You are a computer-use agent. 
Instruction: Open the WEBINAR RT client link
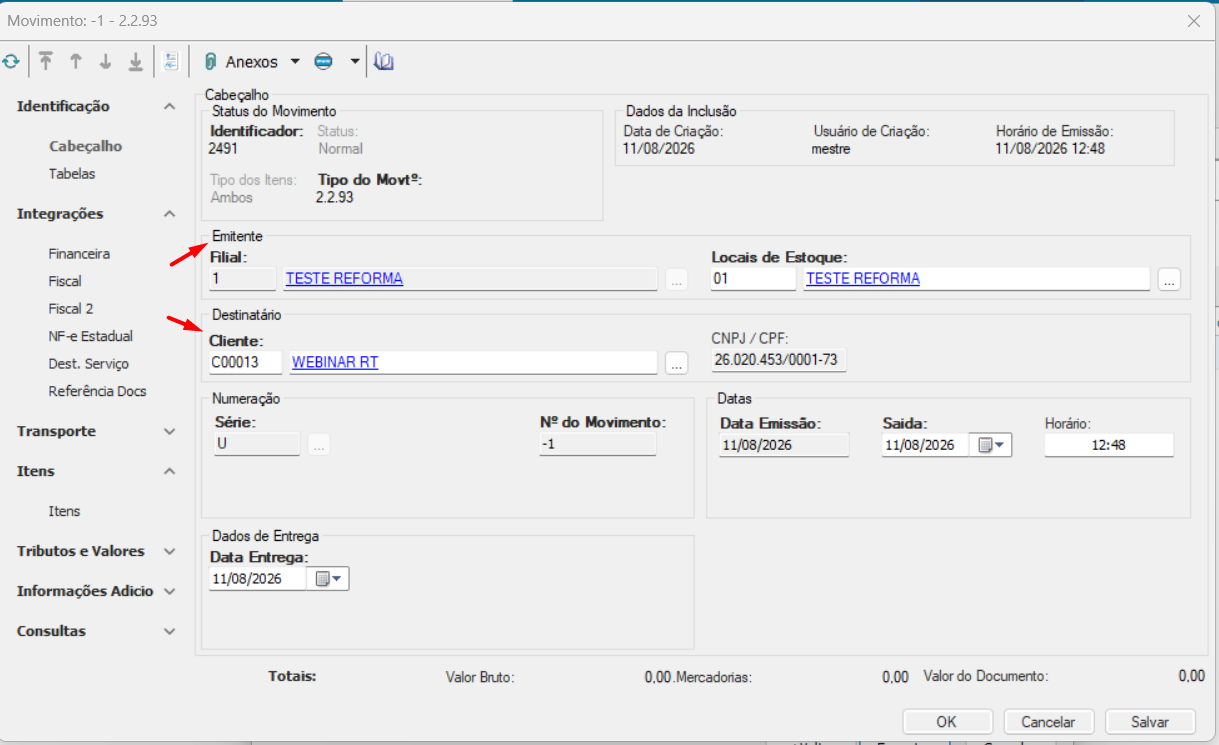coord(335,362)
